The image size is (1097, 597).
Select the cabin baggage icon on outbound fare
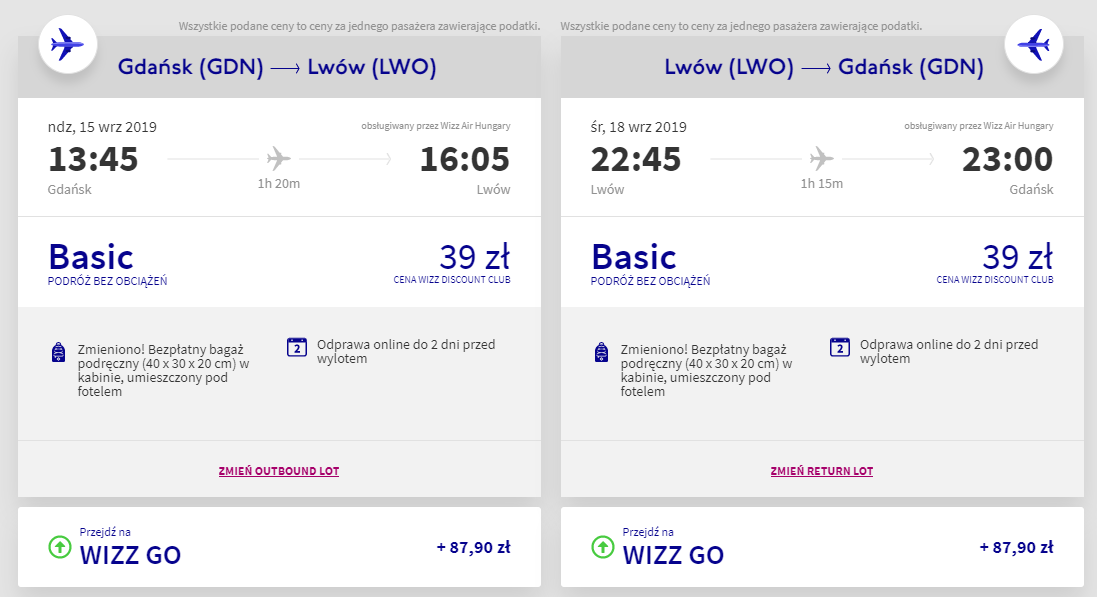[60, 351]
